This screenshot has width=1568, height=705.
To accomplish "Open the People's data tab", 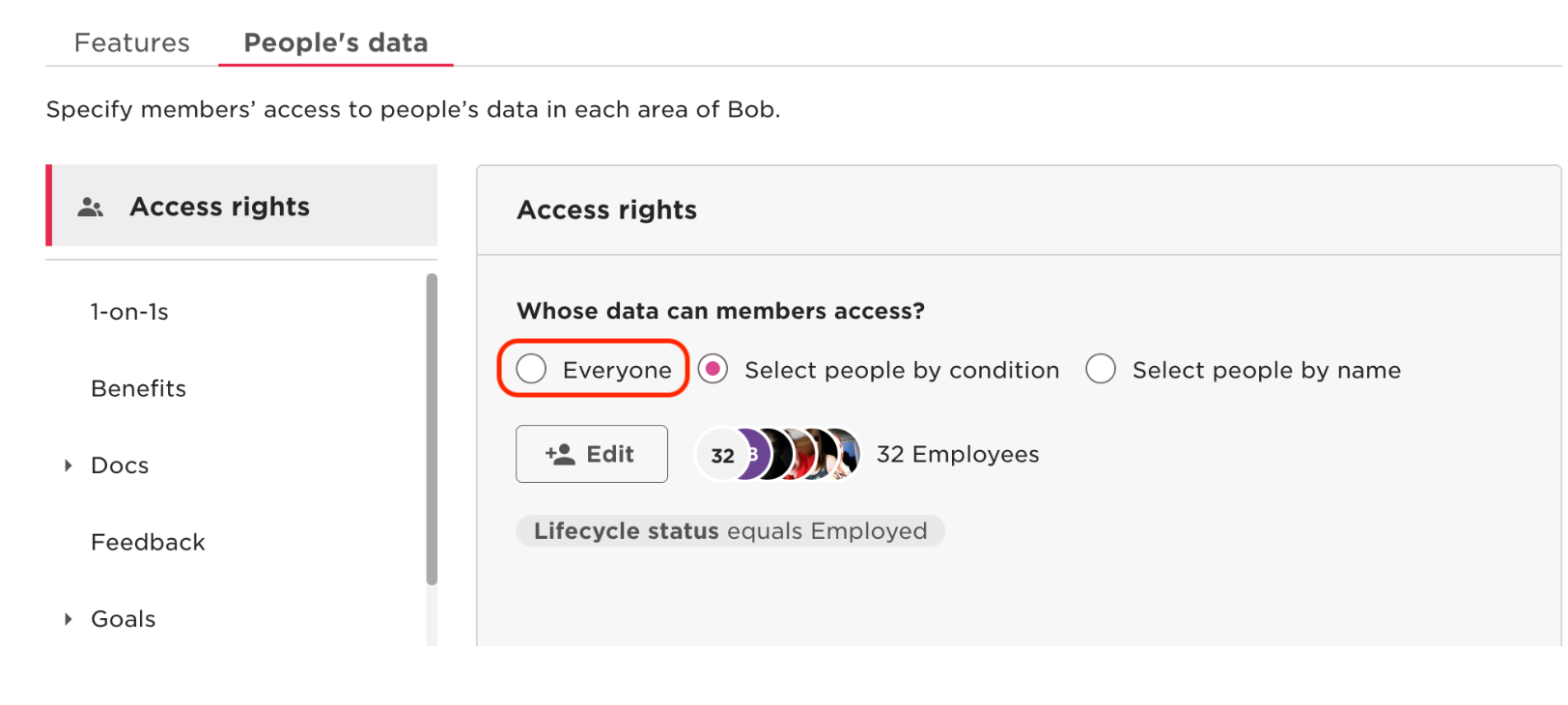I will (335, 42).
